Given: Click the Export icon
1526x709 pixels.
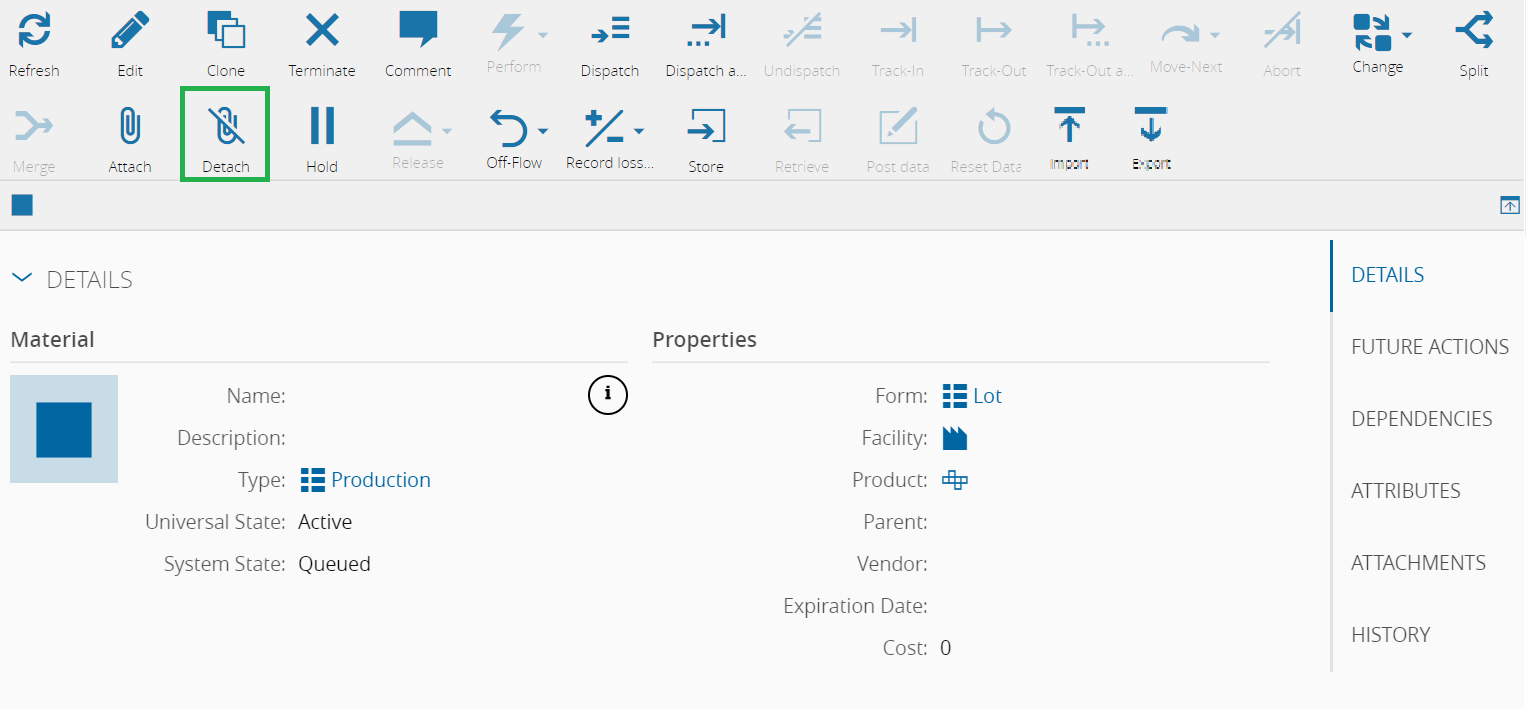Looking at the screenshot, I should tap(1151, 127).
